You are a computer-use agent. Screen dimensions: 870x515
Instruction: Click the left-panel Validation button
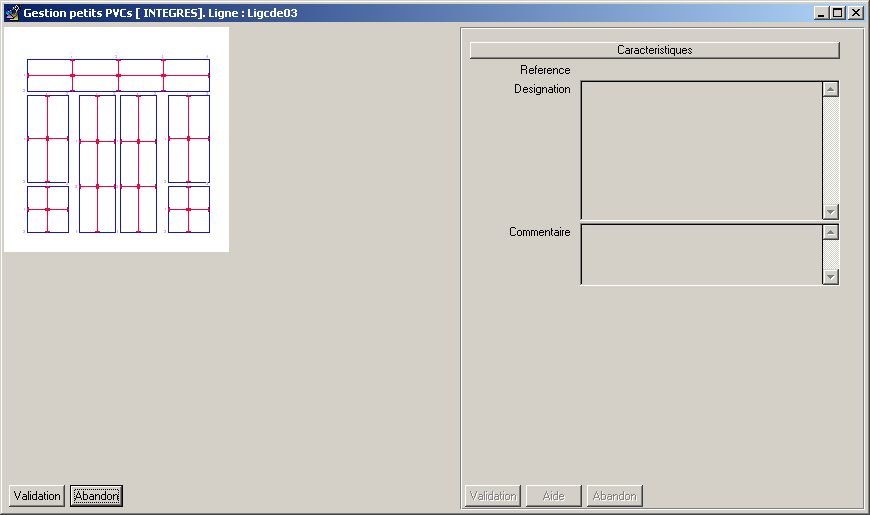[37, 496]
